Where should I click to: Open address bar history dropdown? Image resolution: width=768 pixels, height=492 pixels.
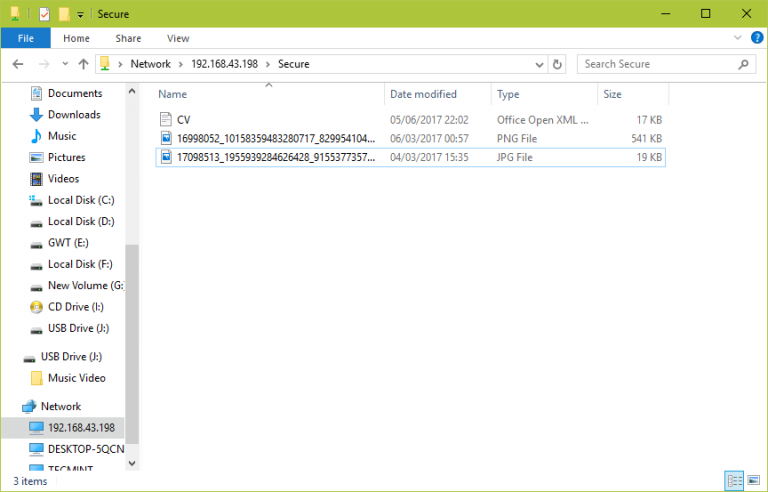(538, 64)
